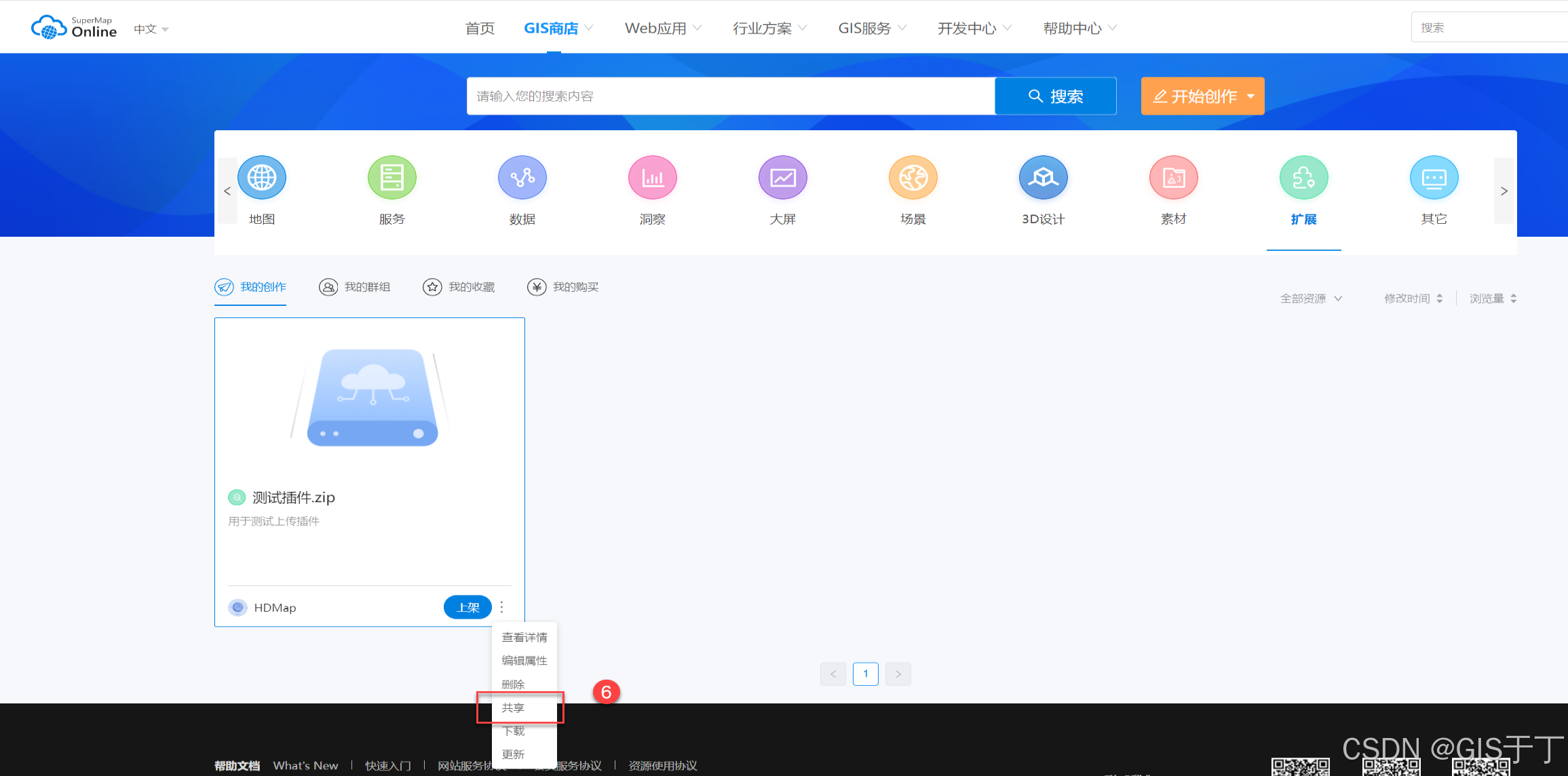Viewport: 1568px width, 776px height.
Task: Click the HDMap author avatar icon
Action: [x=237, y=607]
